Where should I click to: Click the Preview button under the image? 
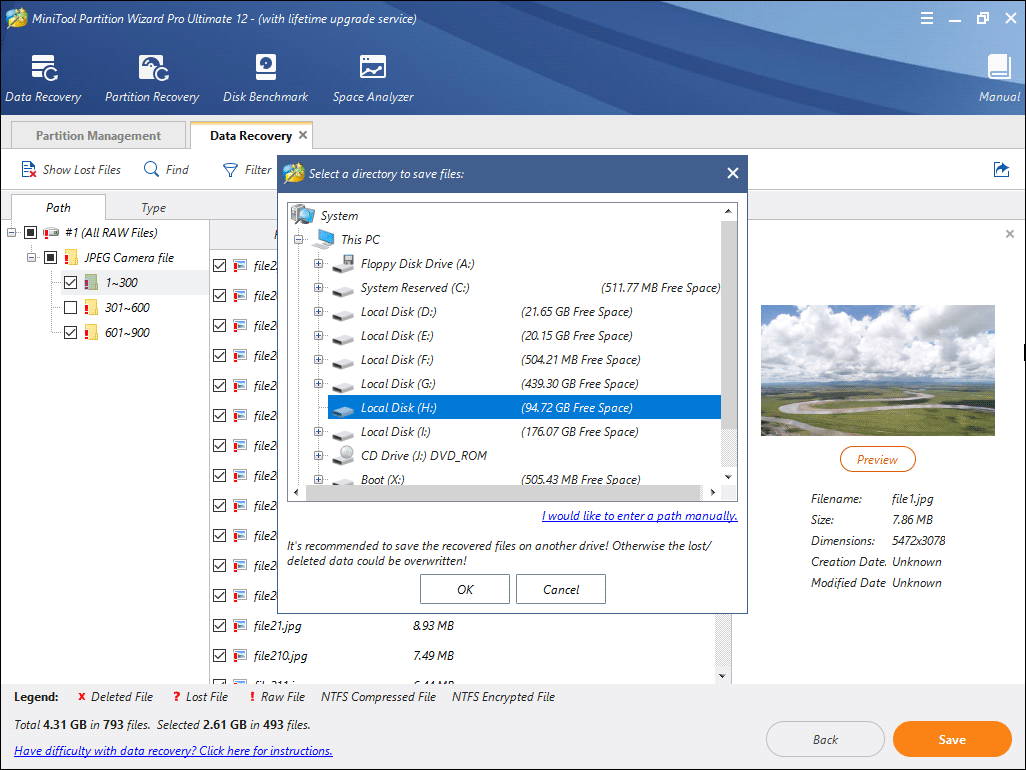(x=877, y=459)
